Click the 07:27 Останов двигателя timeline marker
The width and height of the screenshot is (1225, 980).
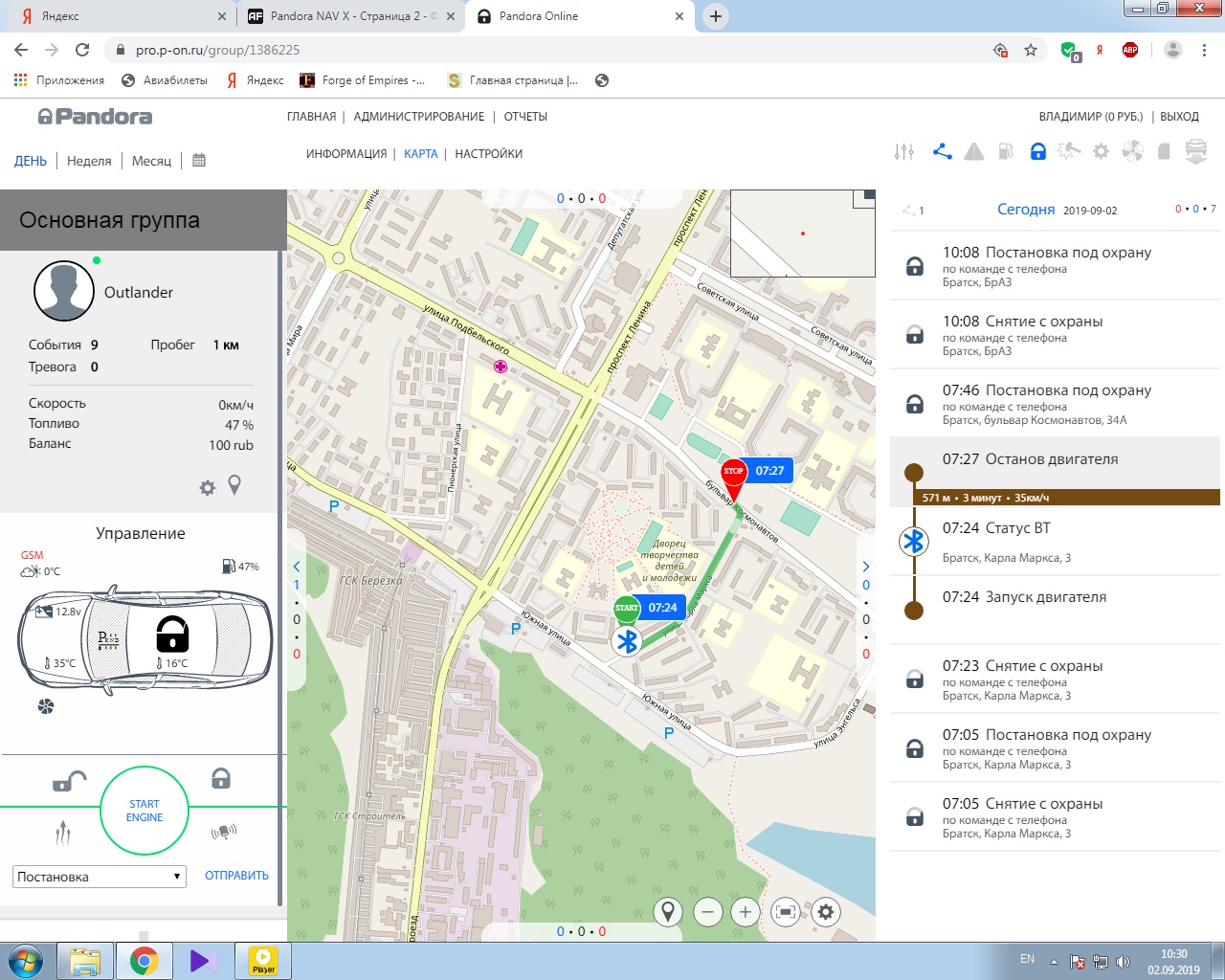[914, 472]
